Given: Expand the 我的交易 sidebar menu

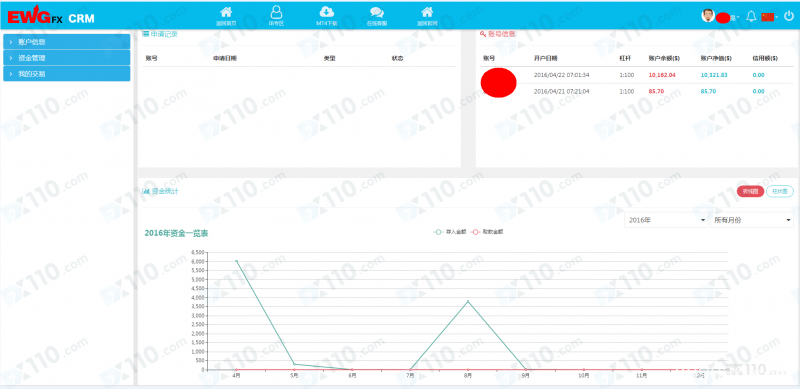Looking at the screenshot, I should [67, 74].
